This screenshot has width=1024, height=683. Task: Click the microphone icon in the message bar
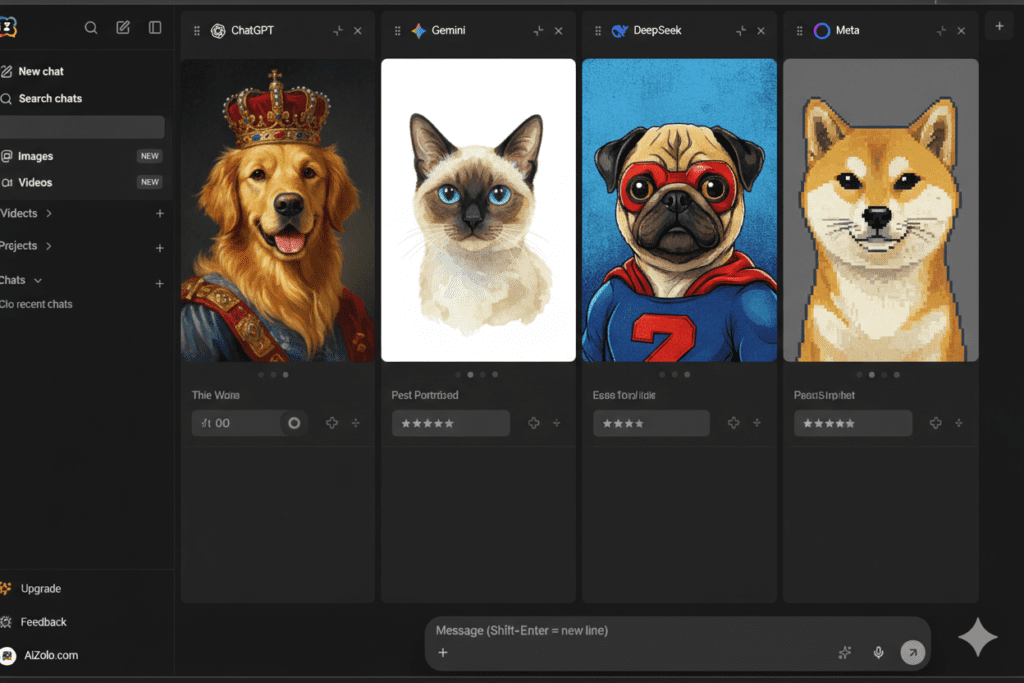tap(878, 652)
